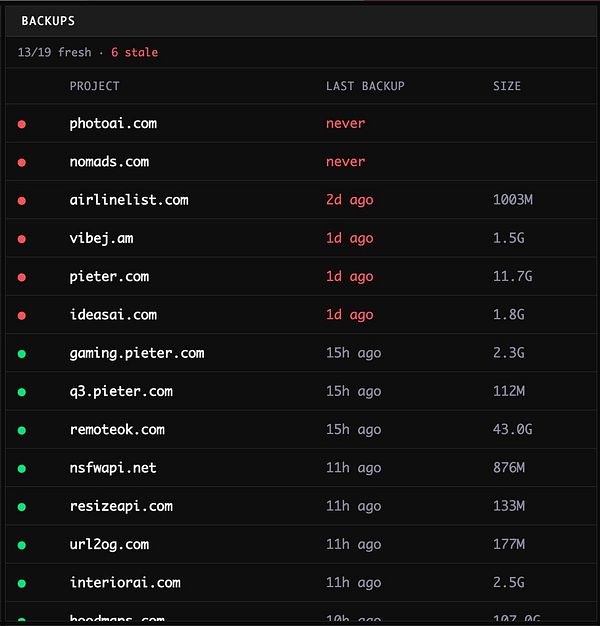Screen dimensions: 600x626
Task: Click the 2.3G size for gaming.pieter.com
Action: pos(509,353)
